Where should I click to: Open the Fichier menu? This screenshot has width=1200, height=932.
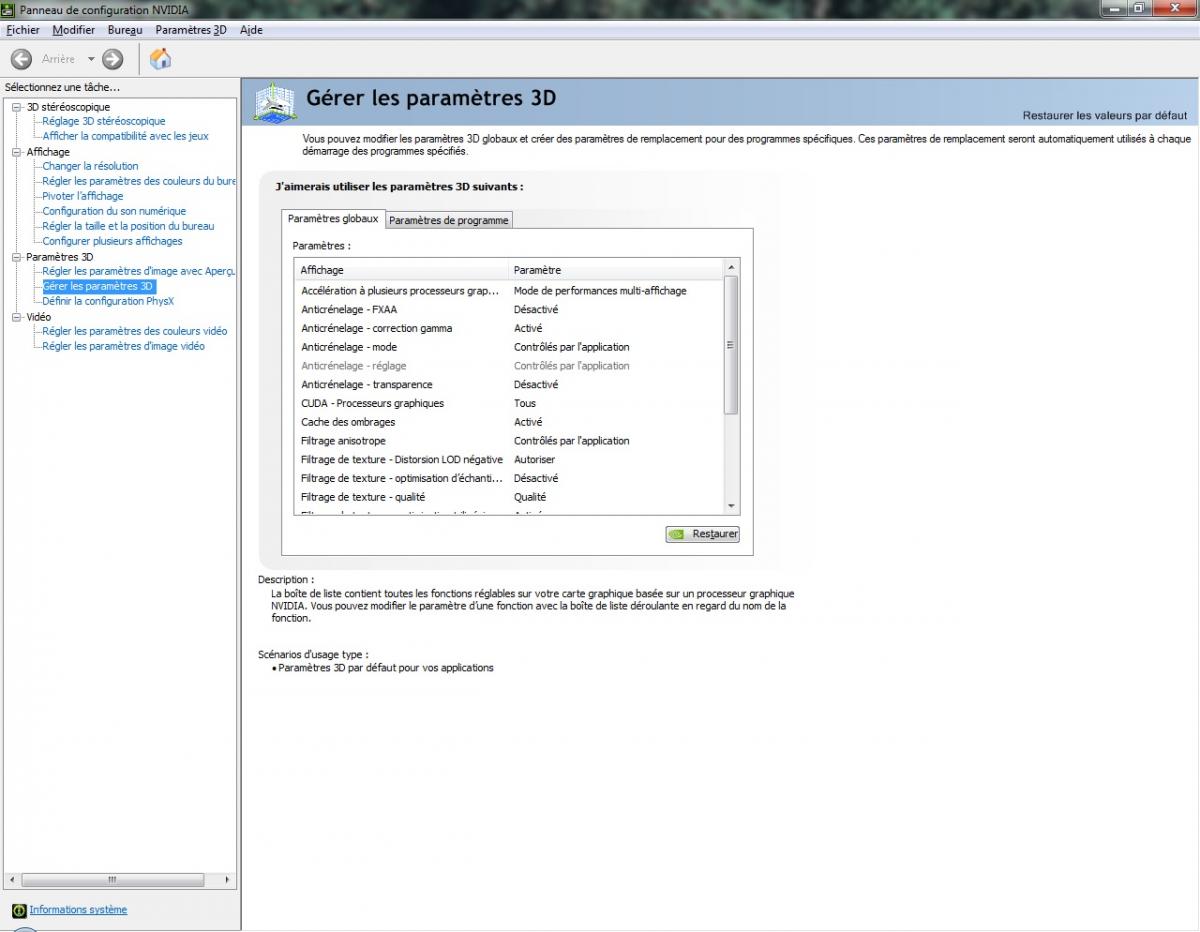point(22,30)
